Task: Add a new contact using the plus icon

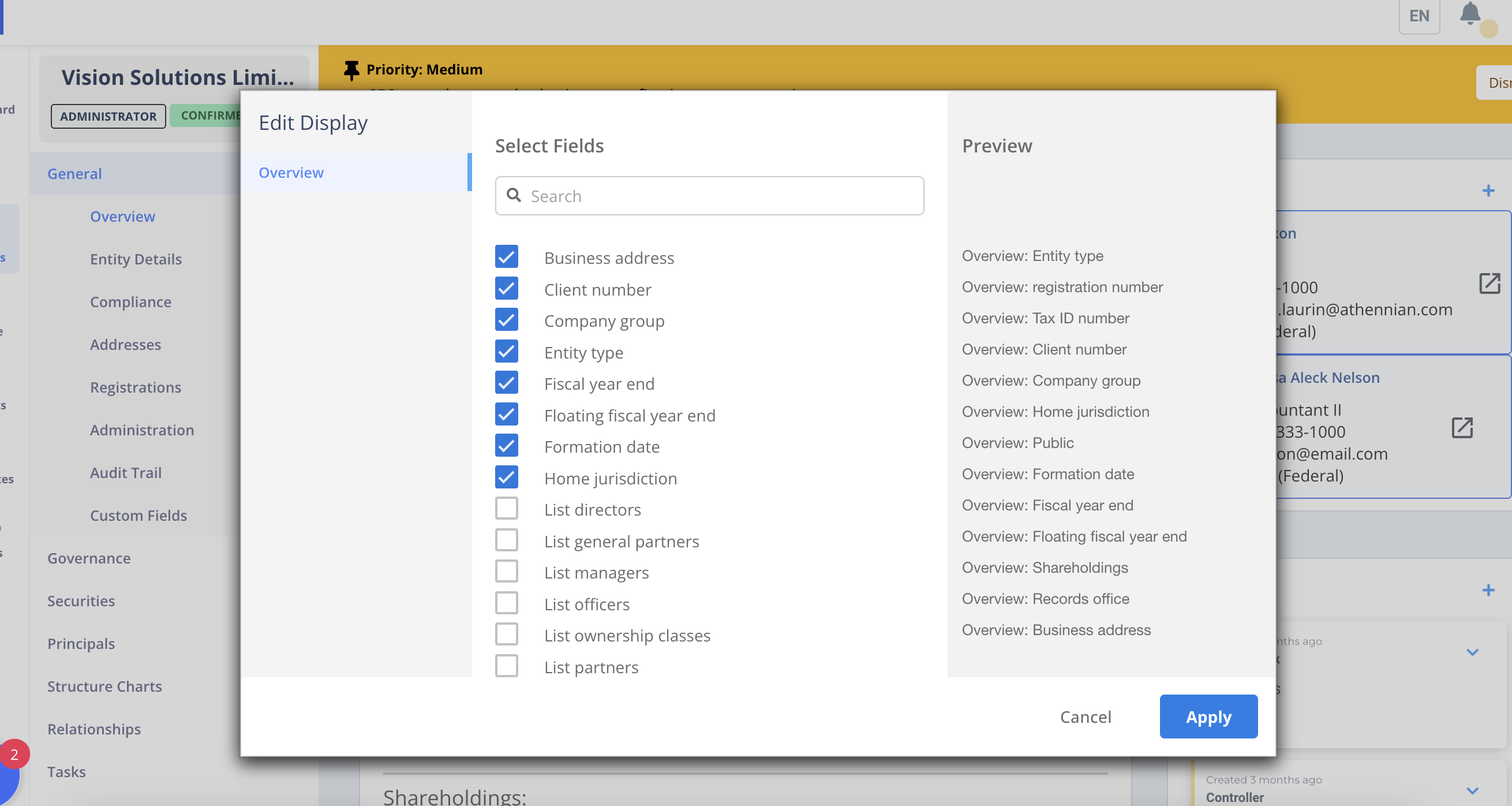Action: [x=1489, y=191]
